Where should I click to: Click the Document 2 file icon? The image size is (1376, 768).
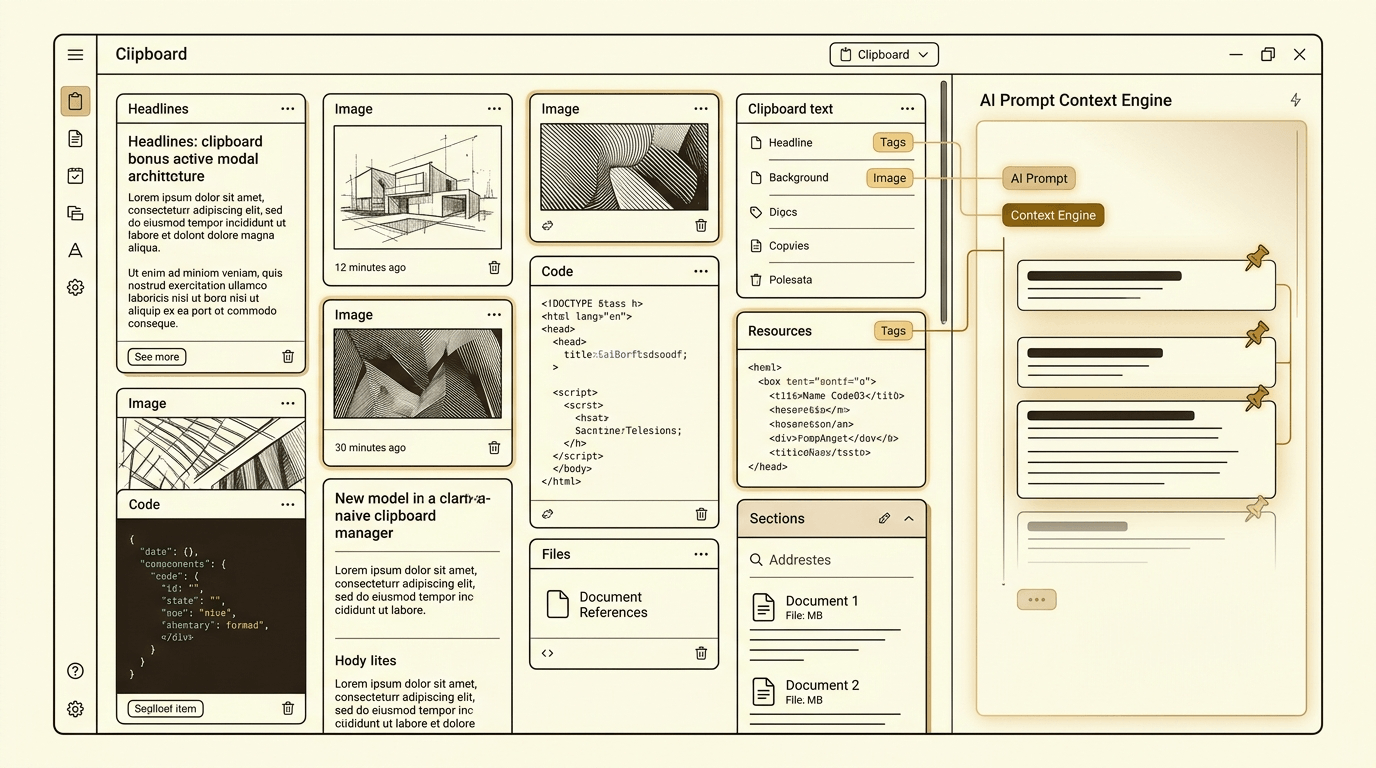pyautogui.click(x=764, y=692)
